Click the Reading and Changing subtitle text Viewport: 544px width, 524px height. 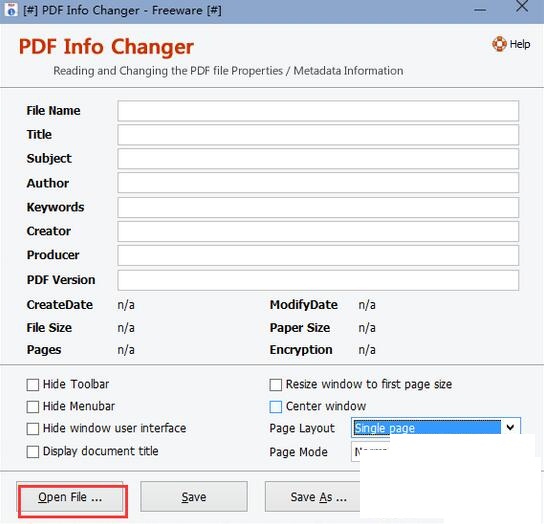tap(228, 71)
